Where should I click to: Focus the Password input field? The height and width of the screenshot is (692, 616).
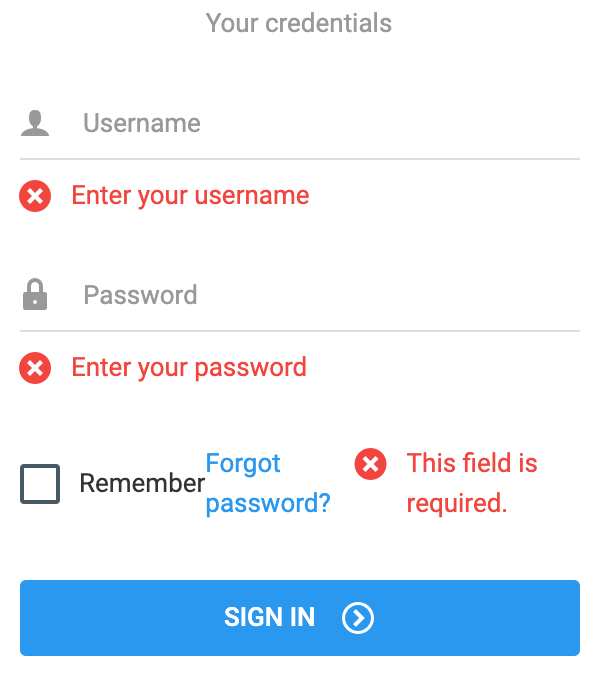[320, 295]
